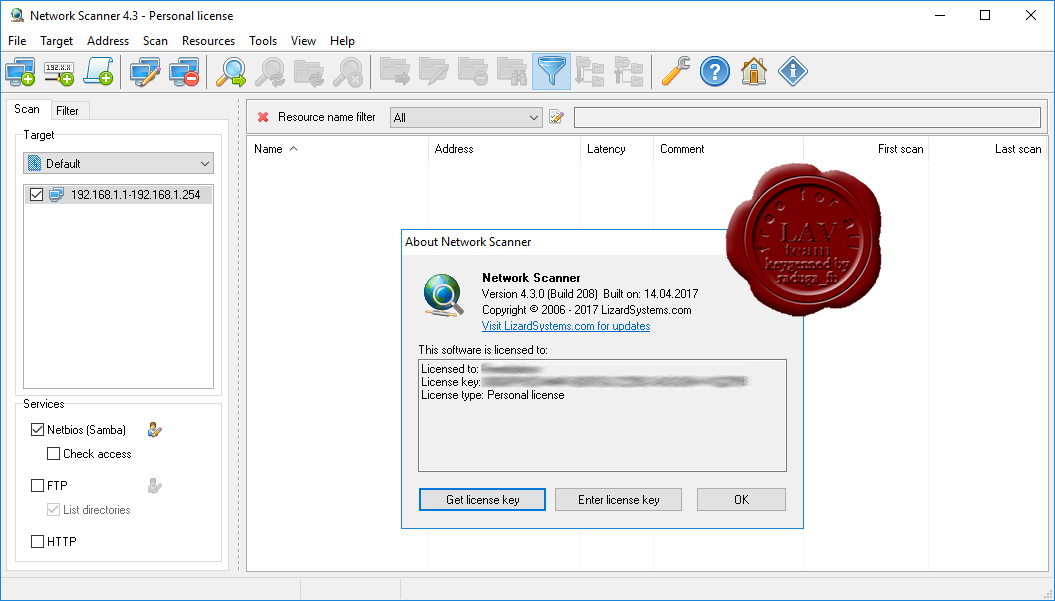Open the Help menu
This screenshot has height=601, width=1055.
pos(342,41)
